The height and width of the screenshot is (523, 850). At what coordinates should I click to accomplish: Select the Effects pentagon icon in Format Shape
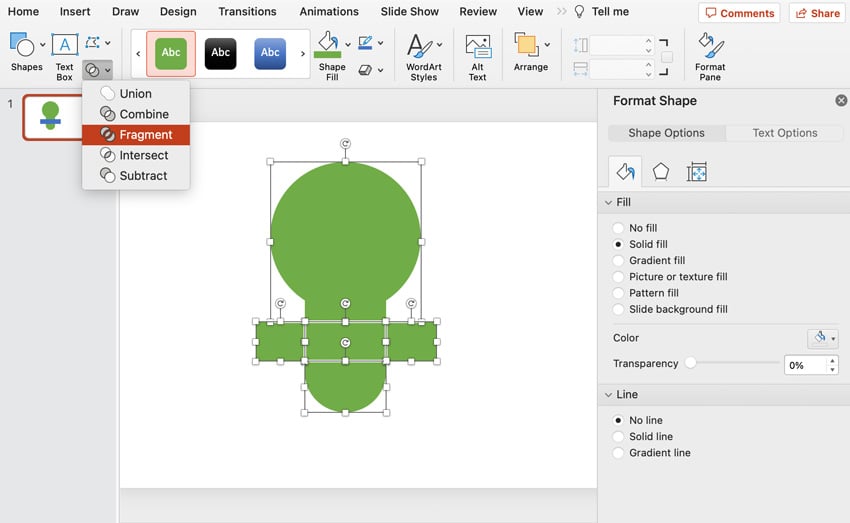click(660, 172)
